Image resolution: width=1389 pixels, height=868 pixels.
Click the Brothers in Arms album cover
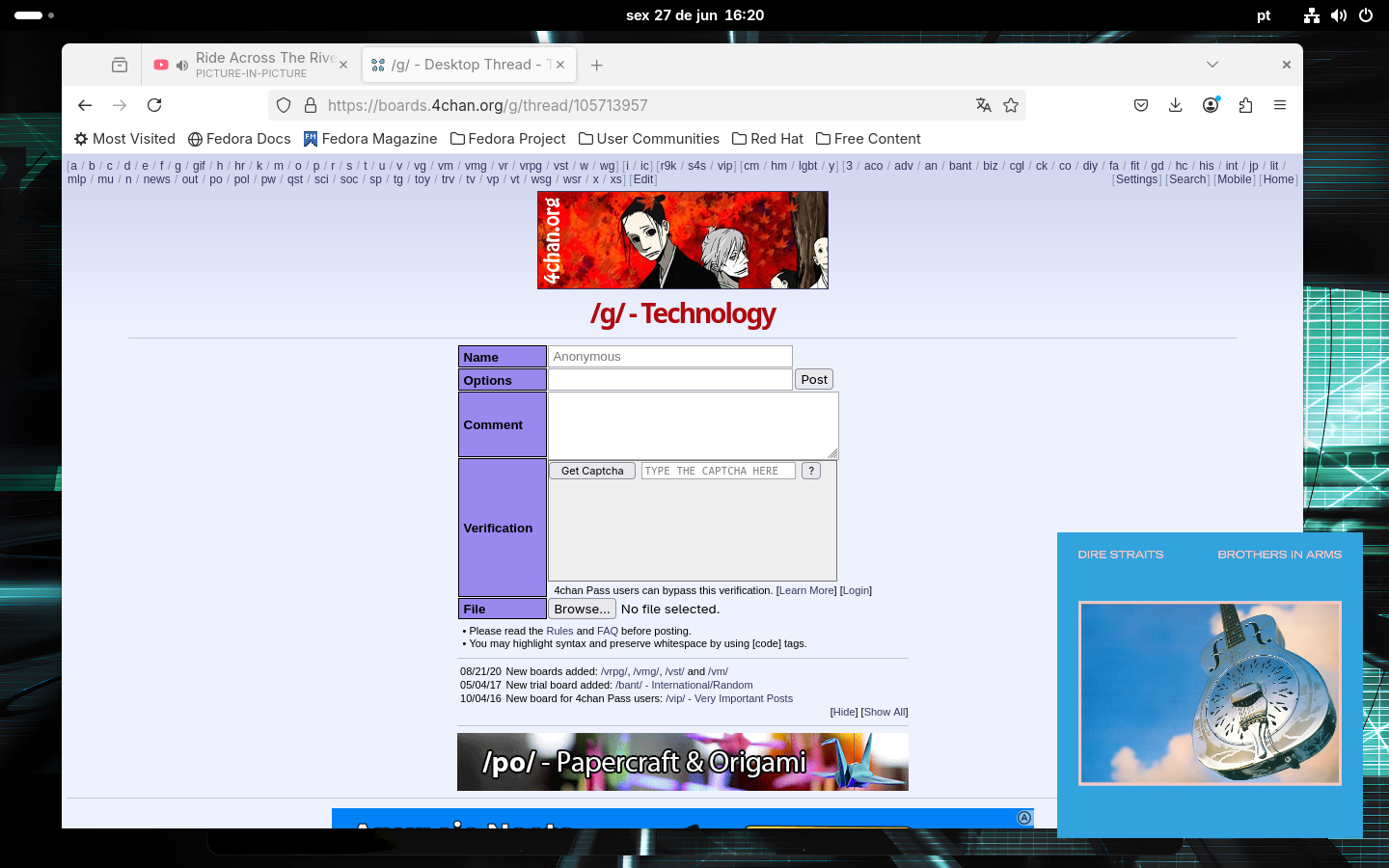click(1210, 692)
